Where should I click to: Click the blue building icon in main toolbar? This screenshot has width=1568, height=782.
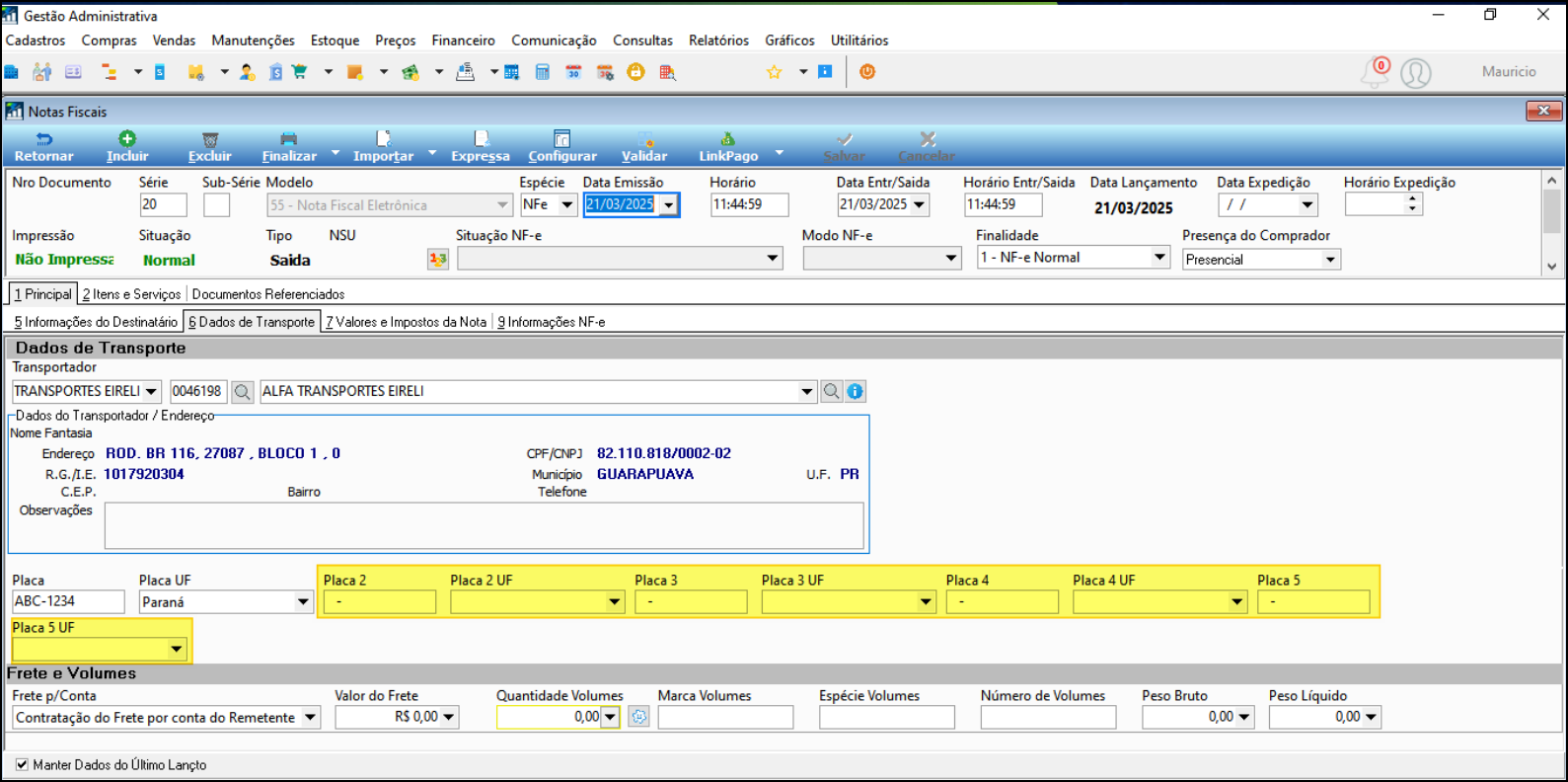[12, 72]
